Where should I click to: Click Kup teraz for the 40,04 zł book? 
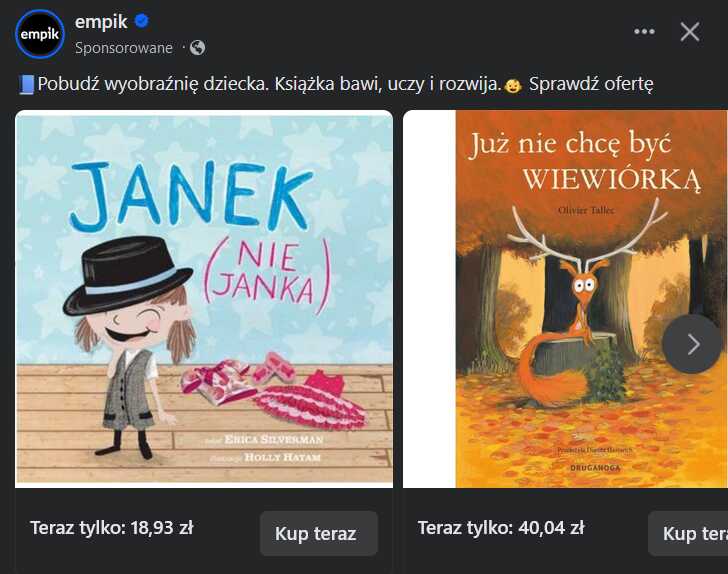(x=688, y=534)
